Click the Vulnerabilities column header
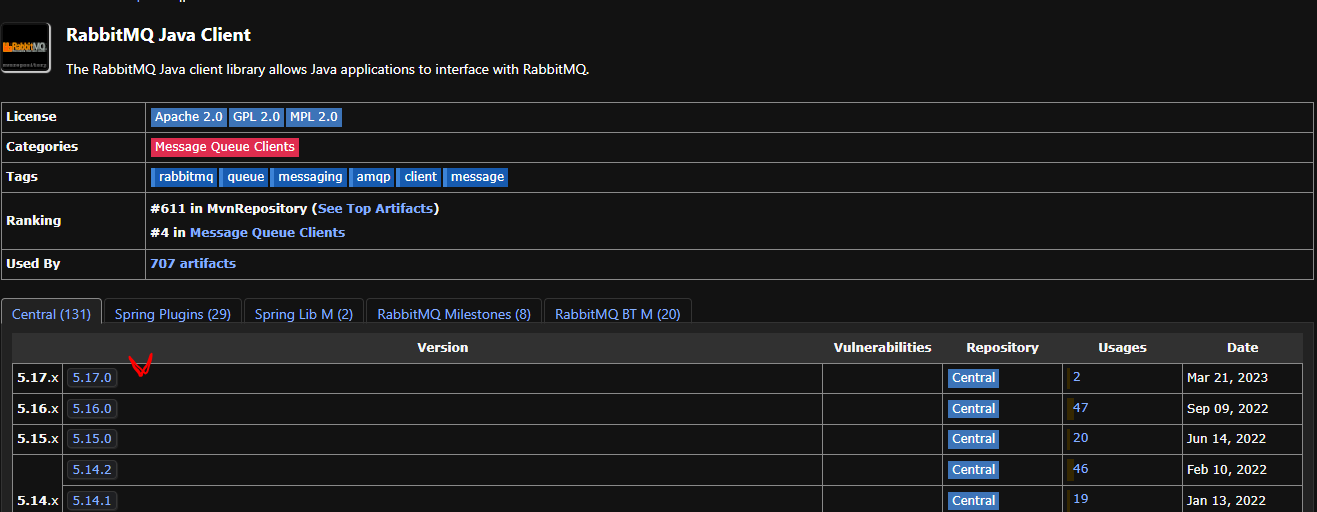The width and height of the screenshot is (1317, 512). pyautogui.click(x=882, y=348)
